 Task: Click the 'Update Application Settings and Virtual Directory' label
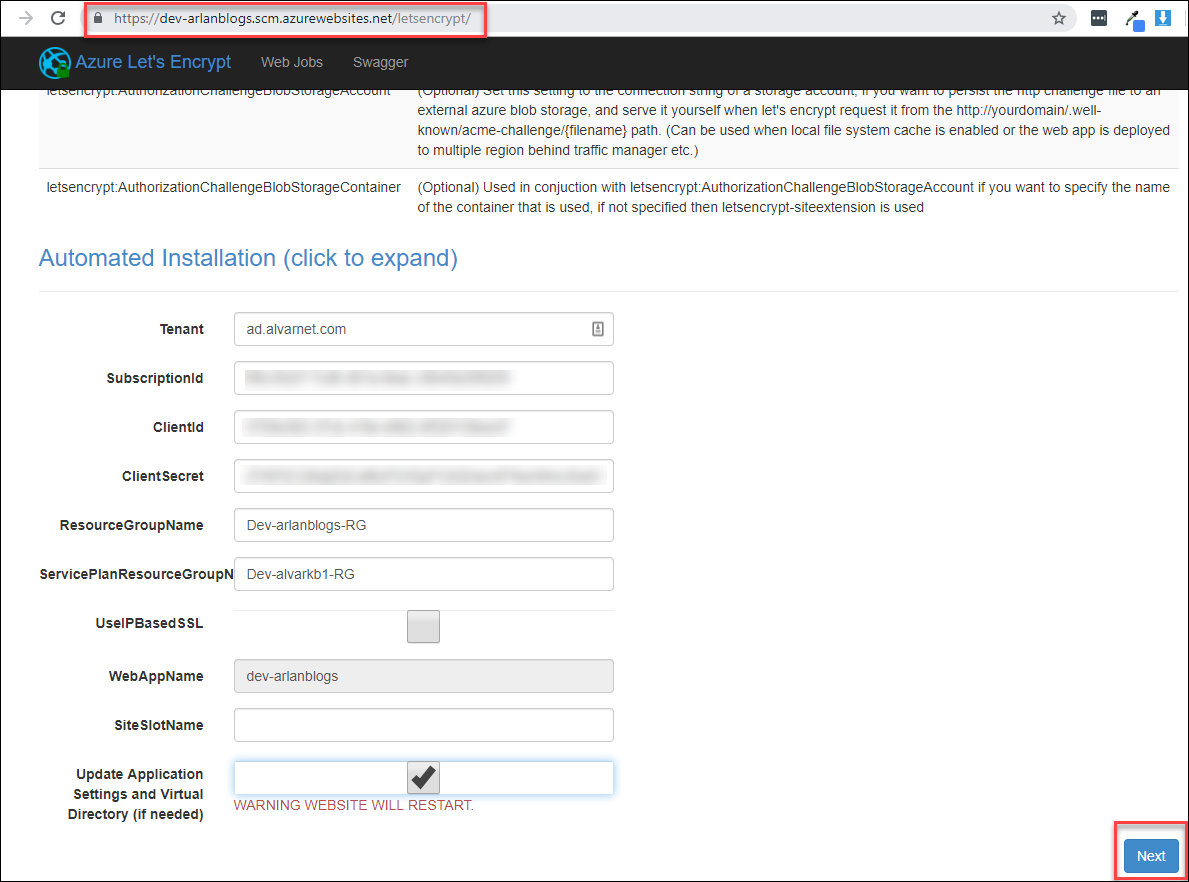136,794
